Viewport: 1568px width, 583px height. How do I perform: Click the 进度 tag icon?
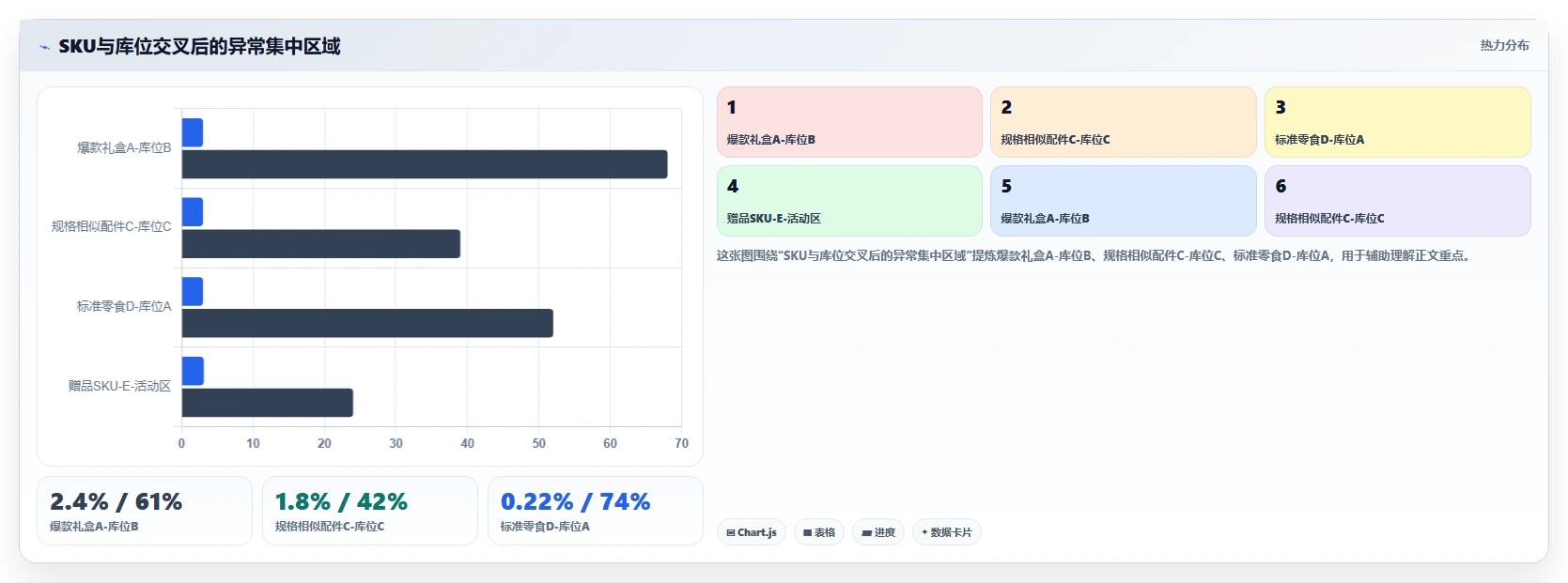[866, 532]
